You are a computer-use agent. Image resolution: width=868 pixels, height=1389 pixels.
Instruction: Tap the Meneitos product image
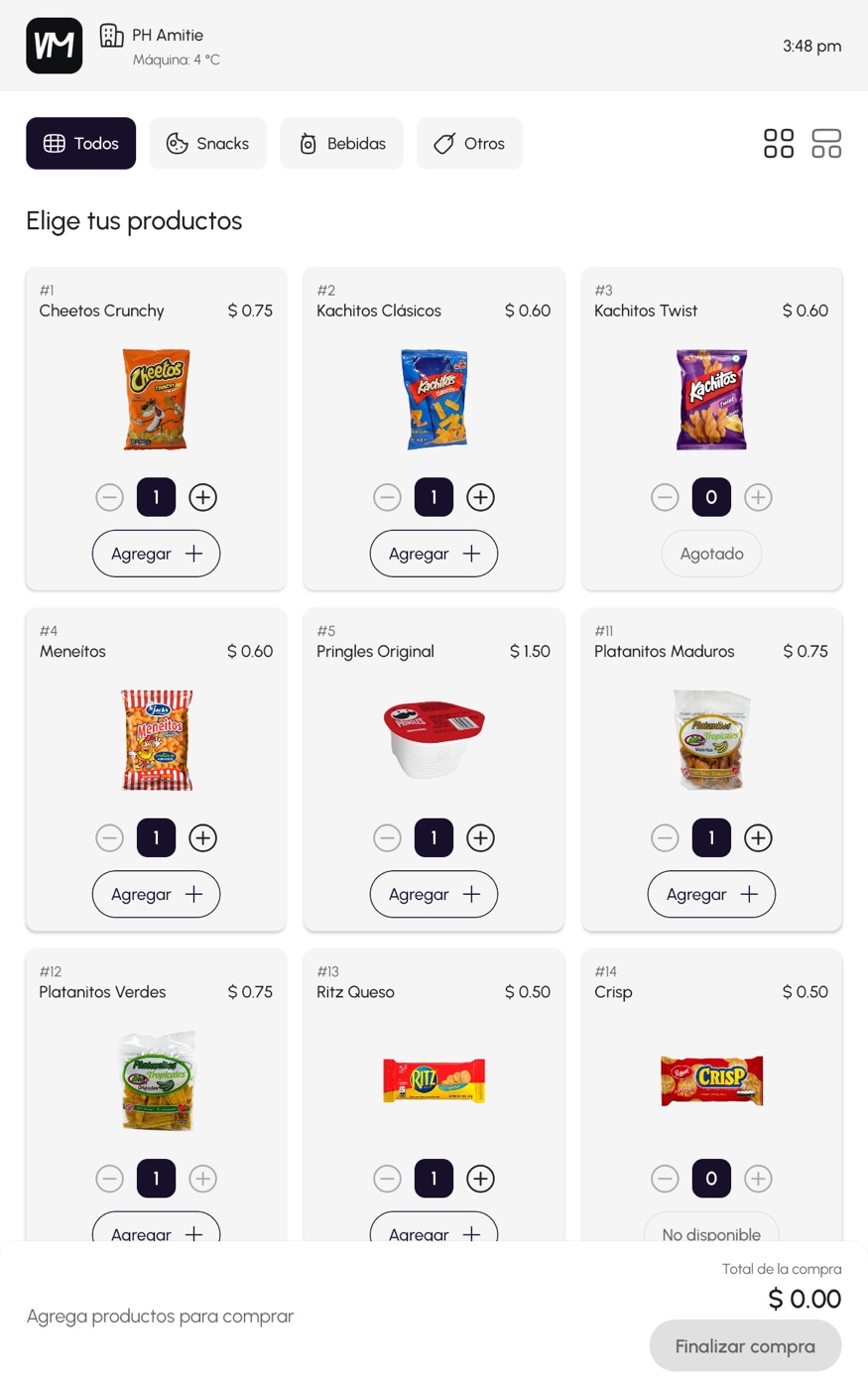[156, 740]
